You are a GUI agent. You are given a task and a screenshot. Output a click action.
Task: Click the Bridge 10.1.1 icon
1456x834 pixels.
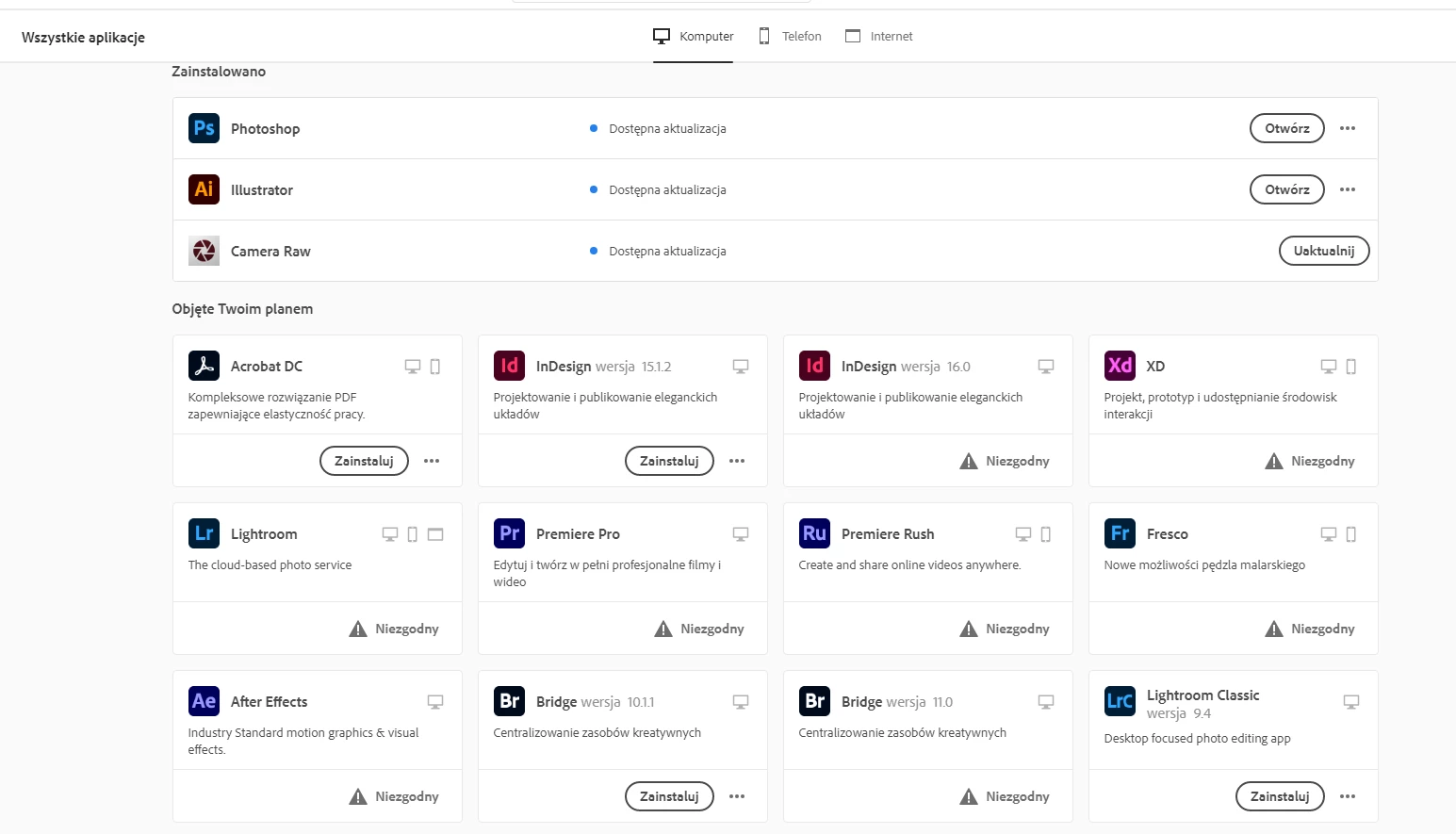click(509, 701)
